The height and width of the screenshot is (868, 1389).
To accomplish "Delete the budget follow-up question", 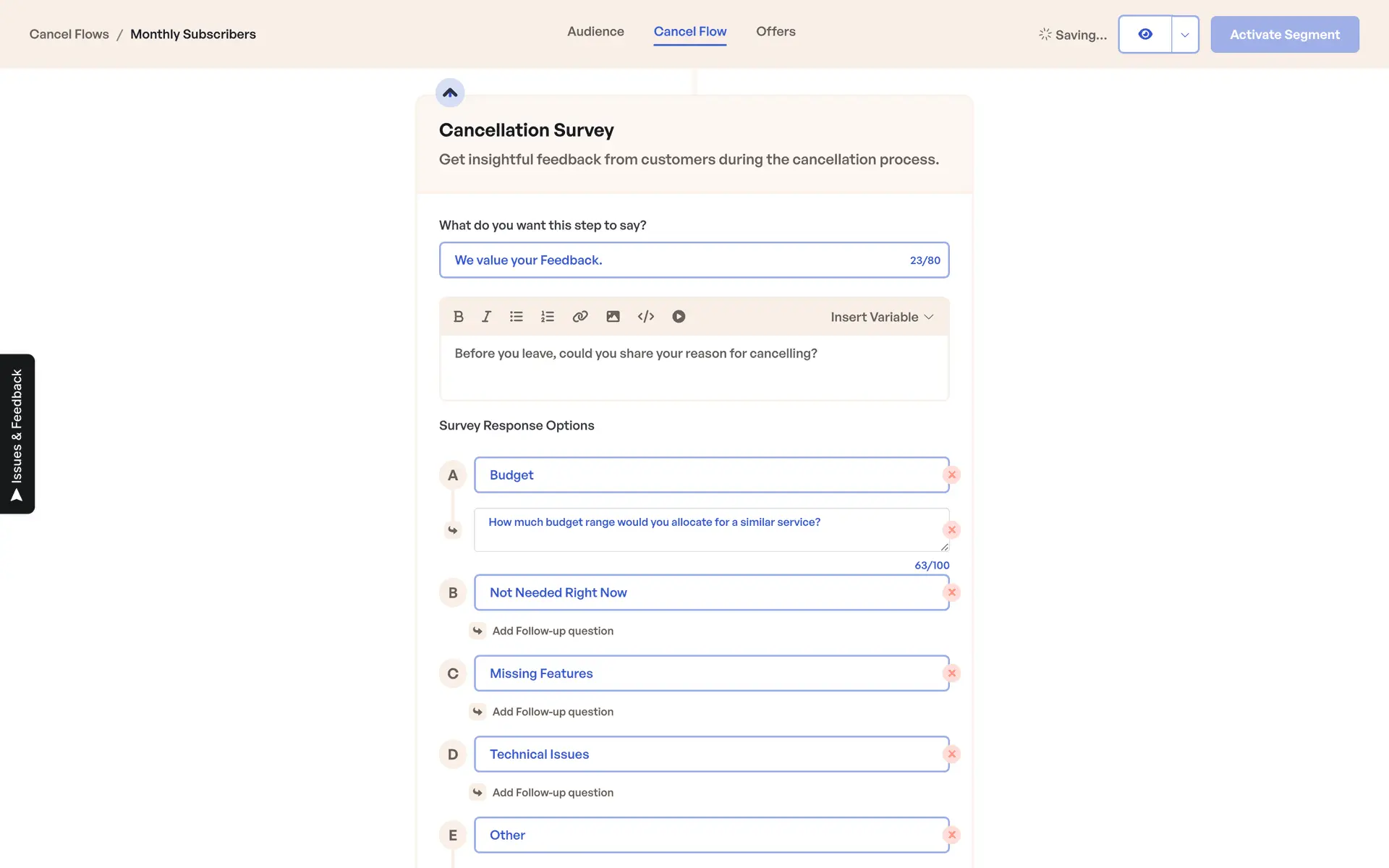I will (x=951, y=530).
